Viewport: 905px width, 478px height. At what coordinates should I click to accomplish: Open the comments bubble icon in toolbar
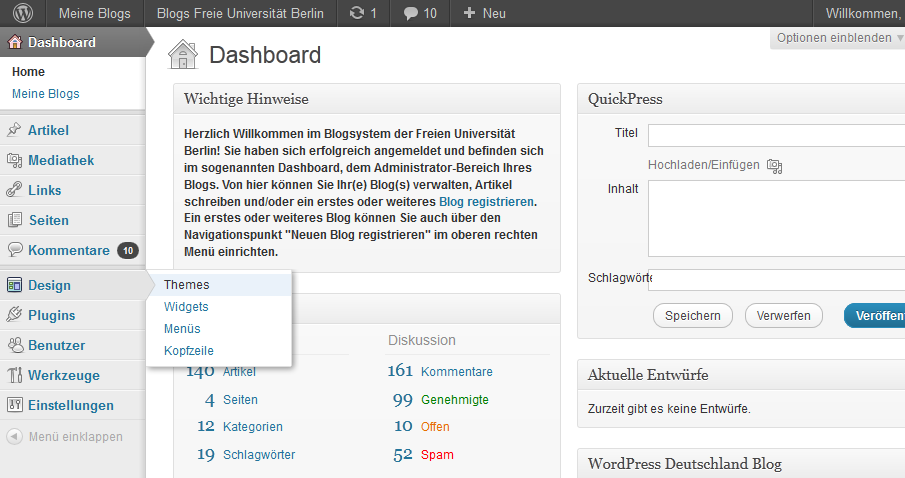point(411,14)
